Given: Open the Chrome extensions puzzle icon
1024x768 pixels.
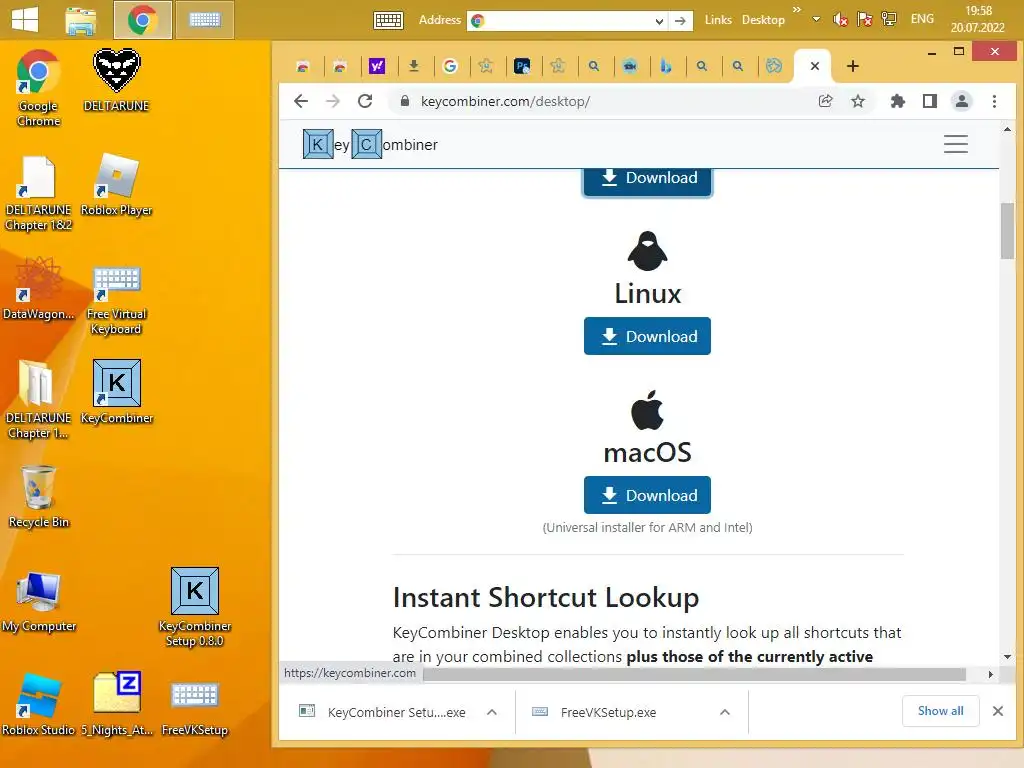Looking at the screenshot, I should pos(898,101).
